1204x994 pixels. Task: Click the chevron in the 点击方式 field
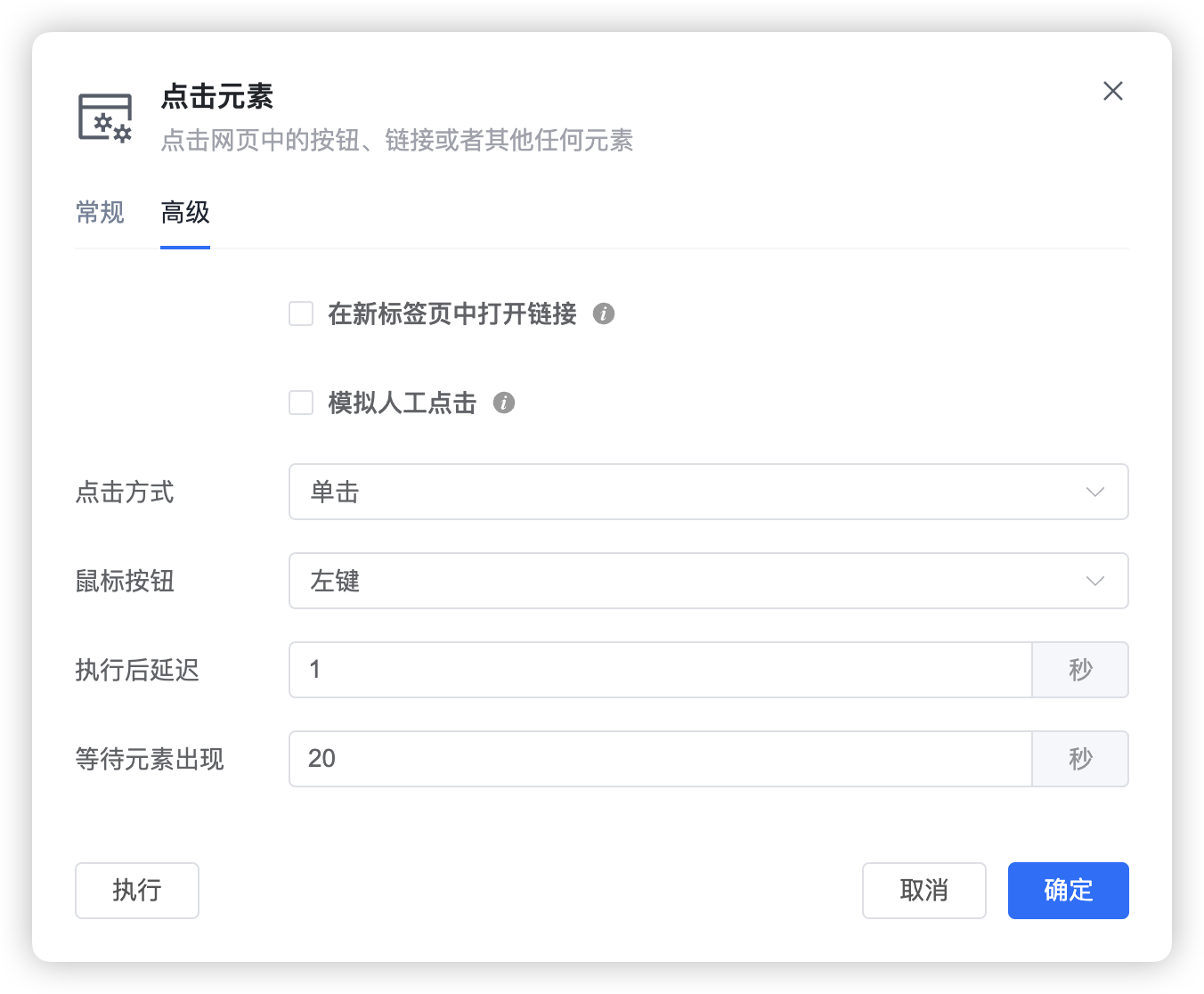tap(1095, 492)
